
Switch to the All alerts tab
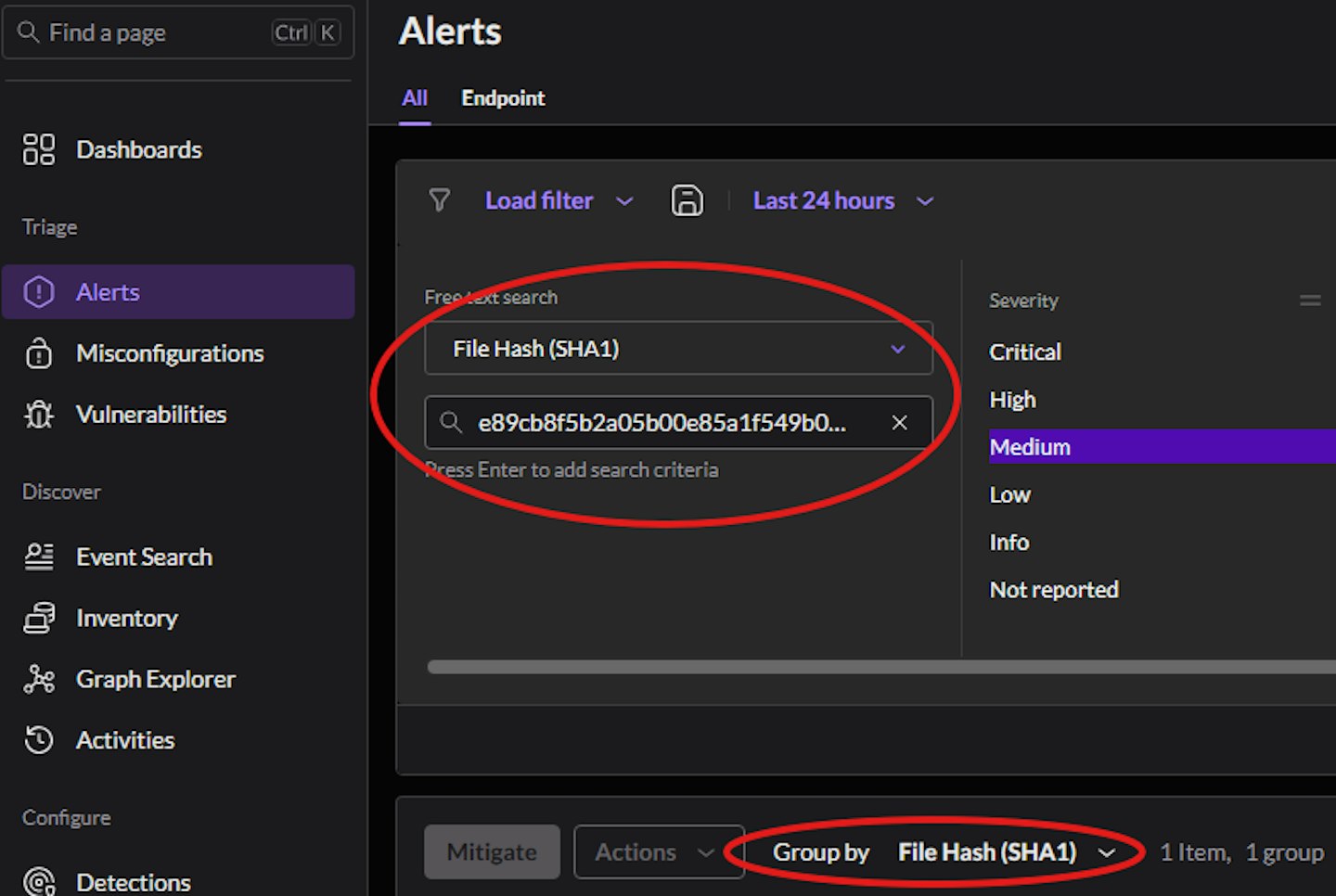pyautogui.click(x=415, y=98)
